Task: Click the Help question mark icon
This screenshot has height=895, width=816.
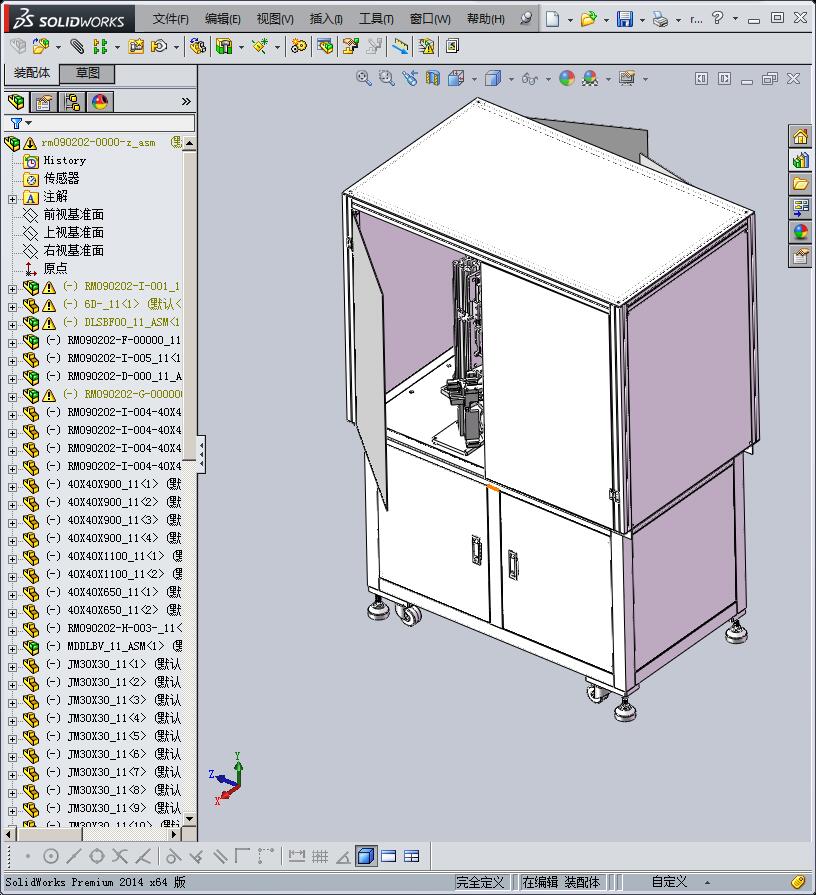Action: pyautogui.click(x=717, y=18)
